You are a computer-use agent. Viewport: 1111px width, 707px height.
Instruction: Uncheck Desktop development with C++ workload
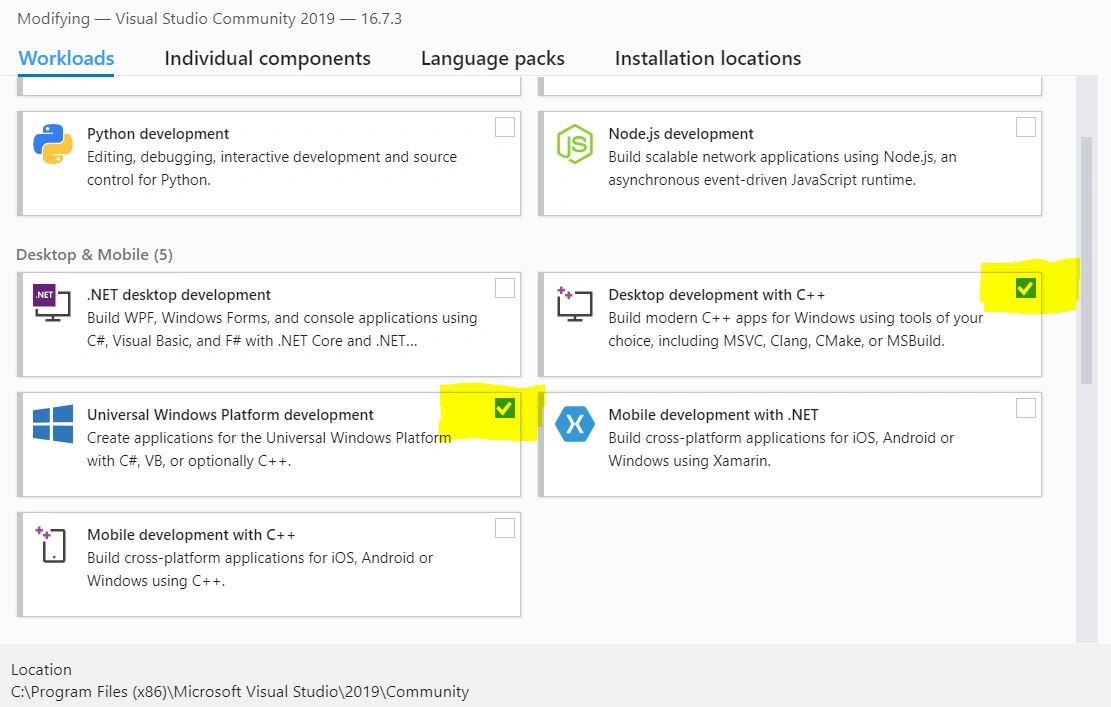click(1025, 289)
